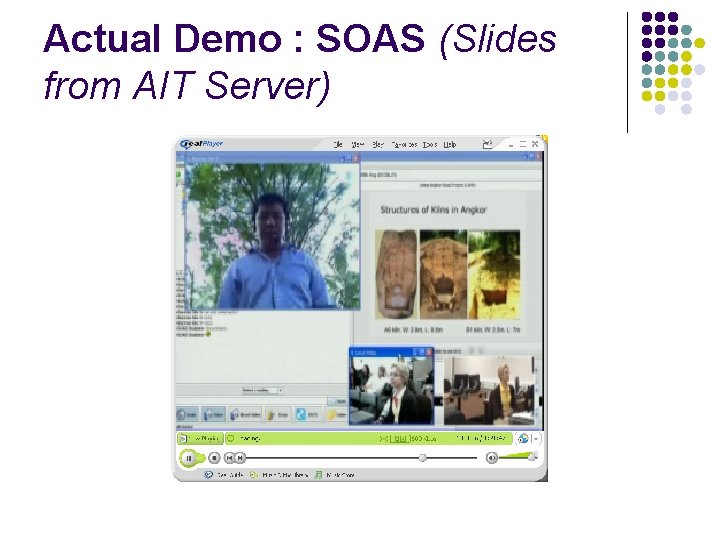Expand the dropdown arrow beside the globe icon
720x540 pixels.
point(535,439)
